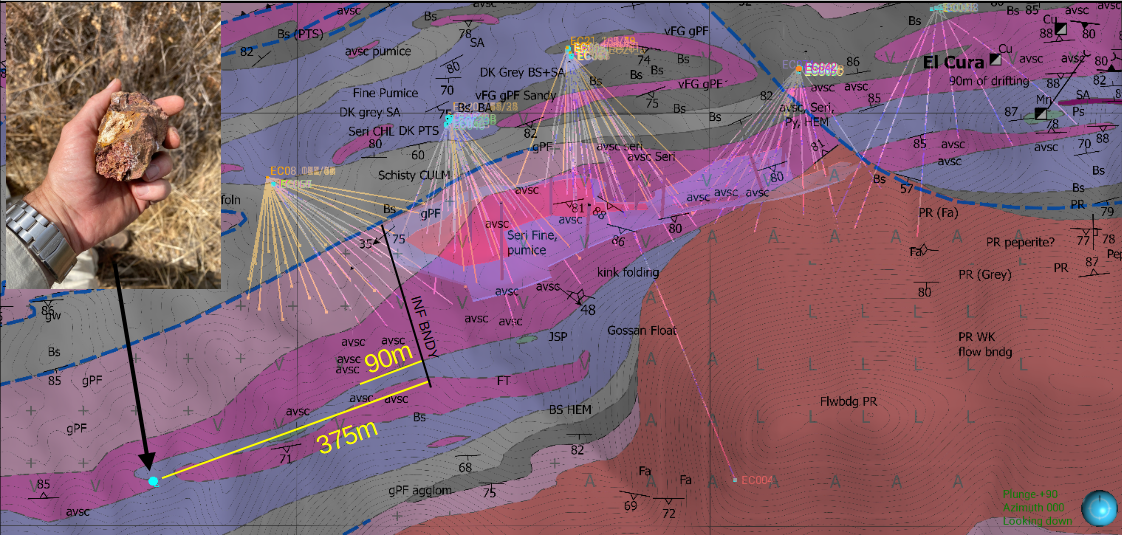Click the 90m of drifting note
The width and height of the screenshot is (1122, 535).
point(987,81)
